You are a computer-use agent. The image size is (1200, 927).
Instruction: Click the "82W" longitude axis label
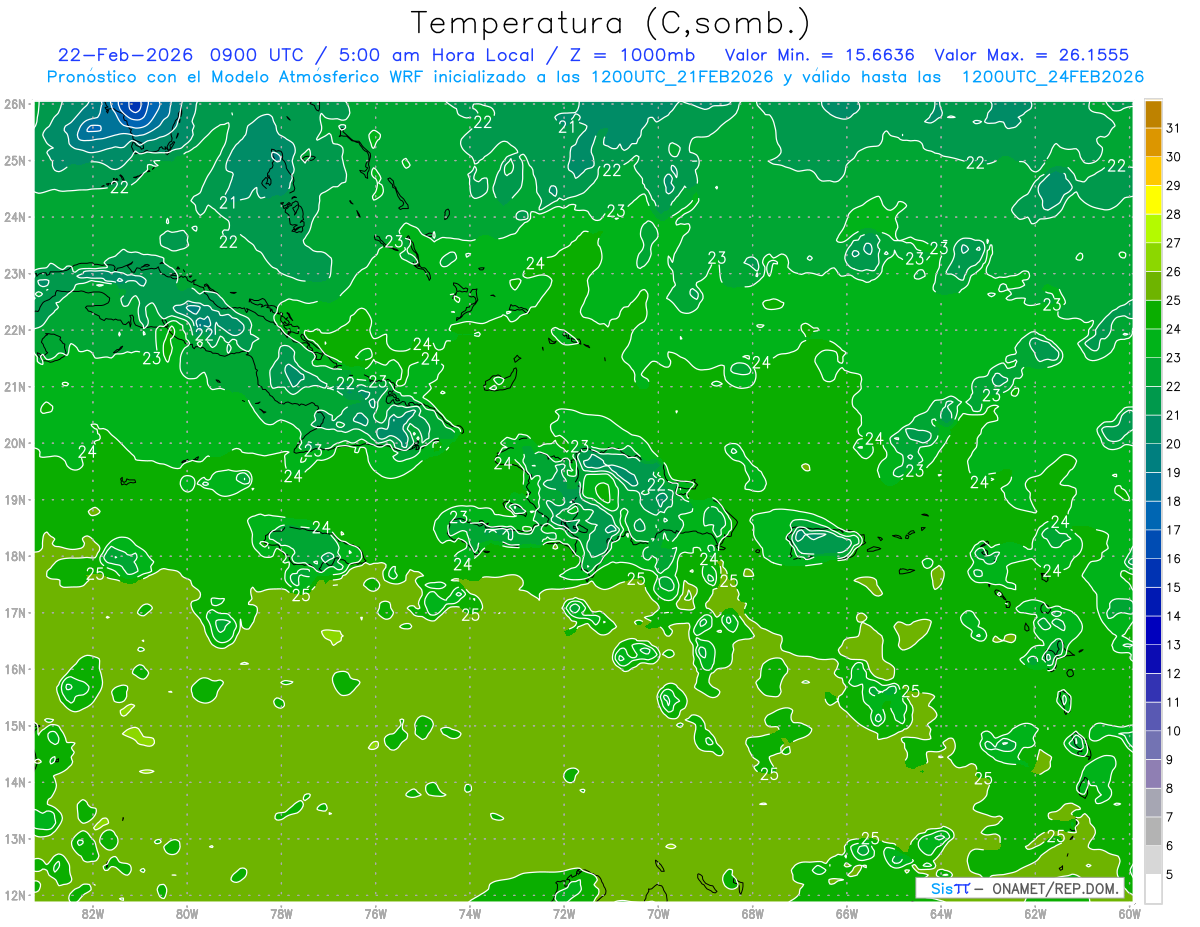click(x=92, y=913)
